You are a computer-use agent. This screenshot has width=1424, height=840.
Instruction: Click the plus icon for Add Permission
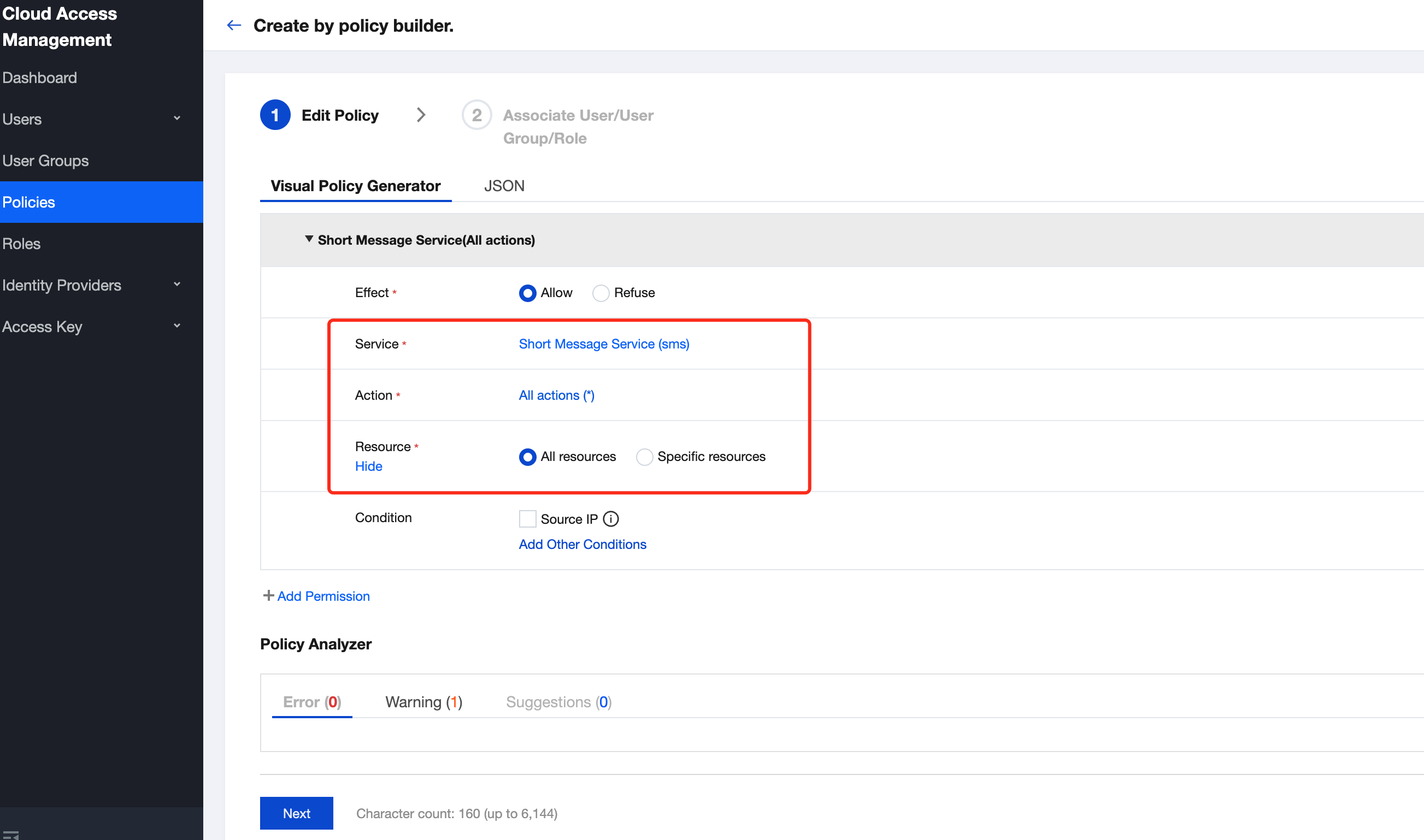click(x=268, y=595)
